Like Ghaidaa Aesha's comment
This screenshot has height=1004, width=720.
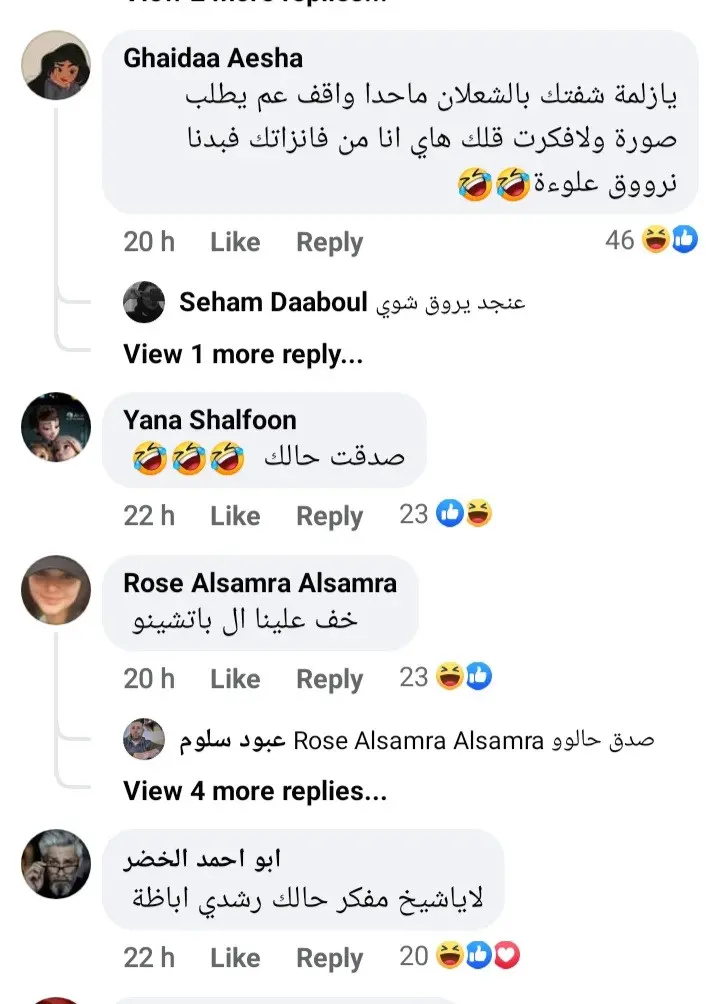tap(235, 242)
